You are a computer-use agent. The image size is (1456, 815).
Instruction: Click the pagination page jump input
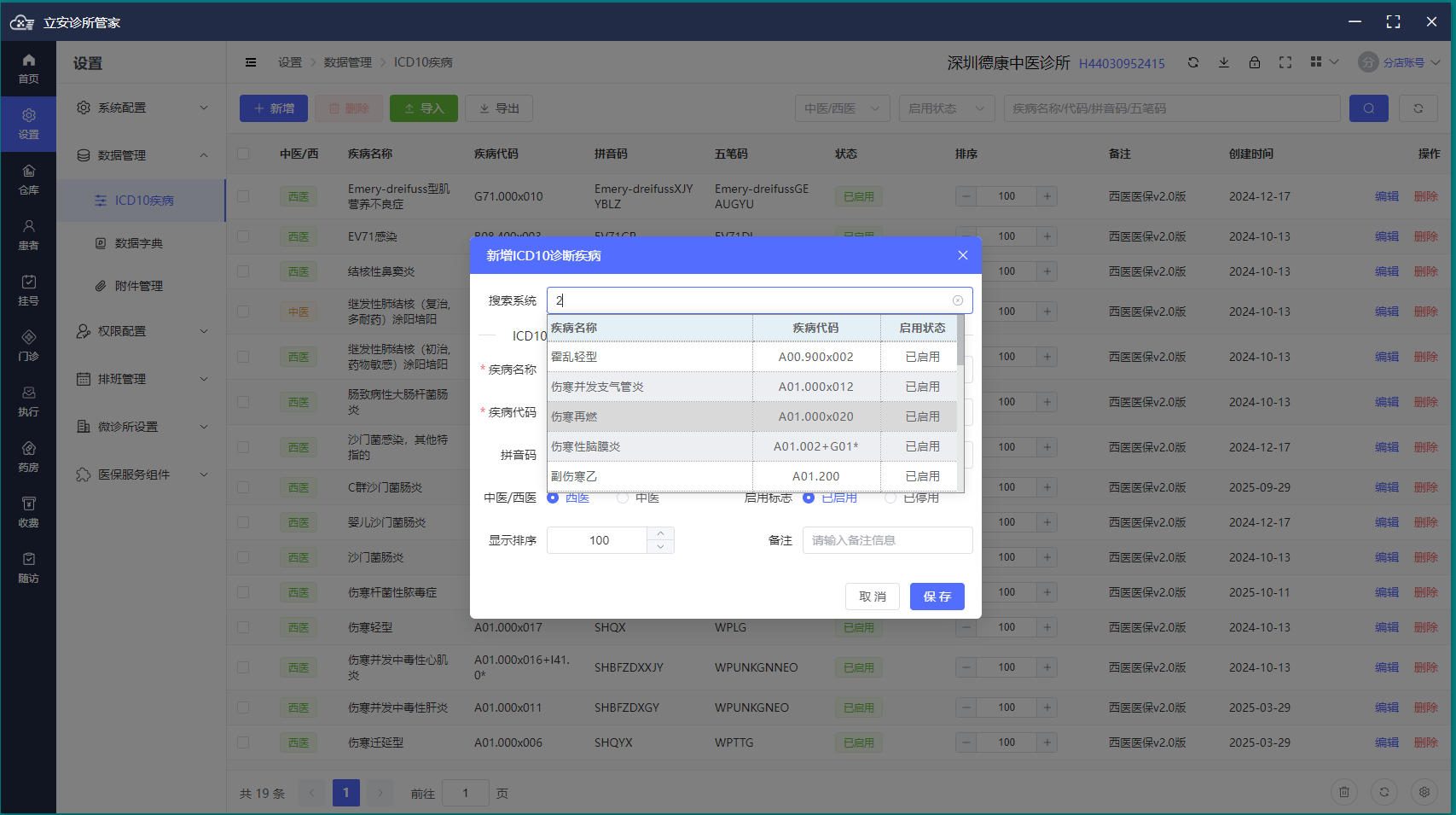[x=465, y=793]
